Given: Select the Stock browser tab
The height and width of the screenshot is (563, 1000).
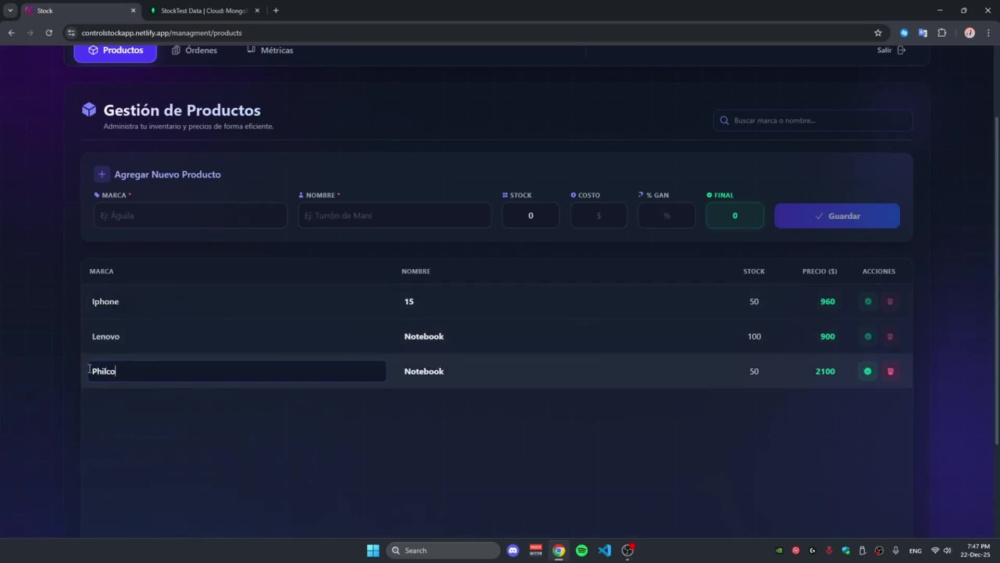Looking at the screenshot, I should 80,11.
